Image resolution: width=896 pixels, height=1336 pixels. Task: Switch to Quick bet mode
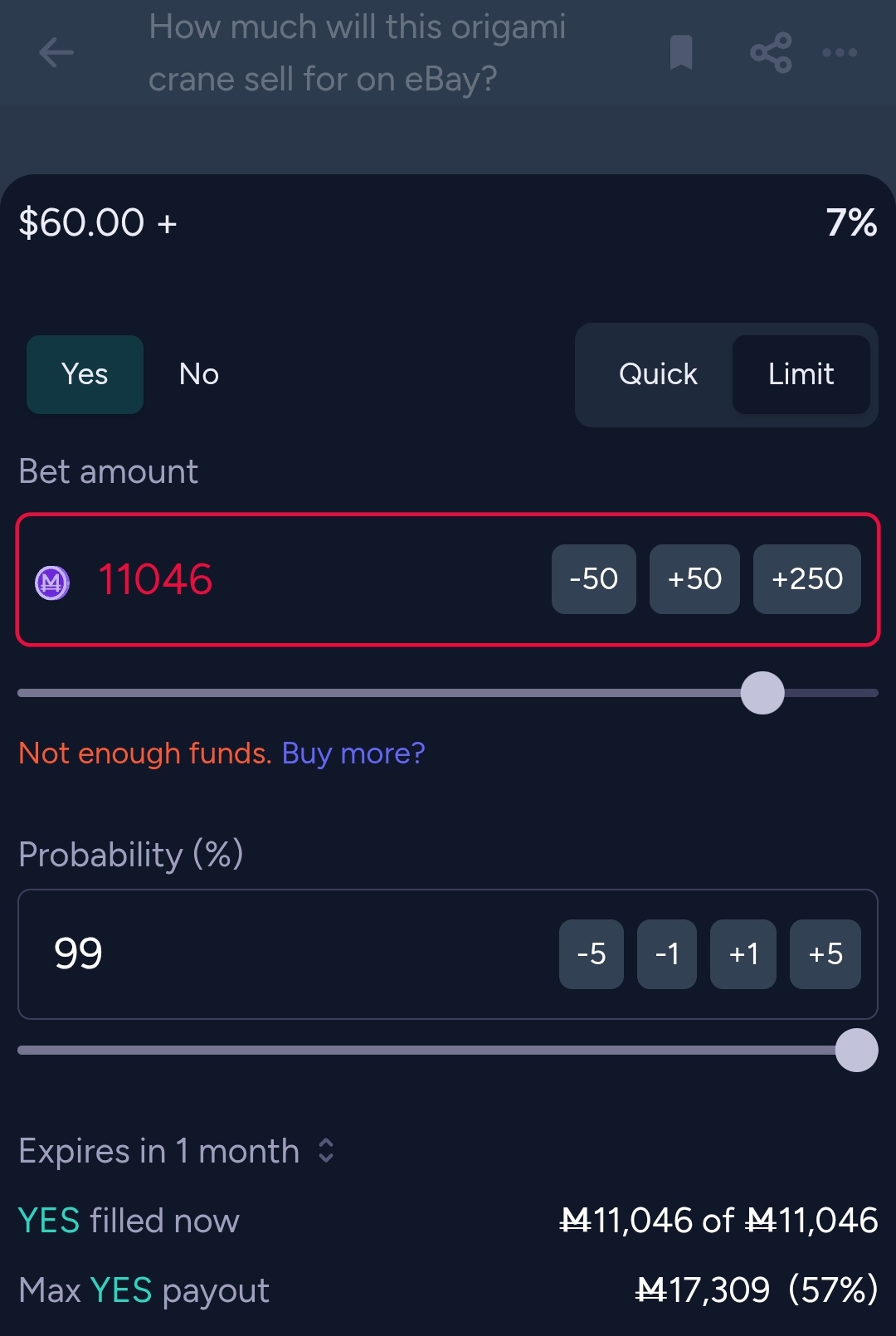(658, 374)
